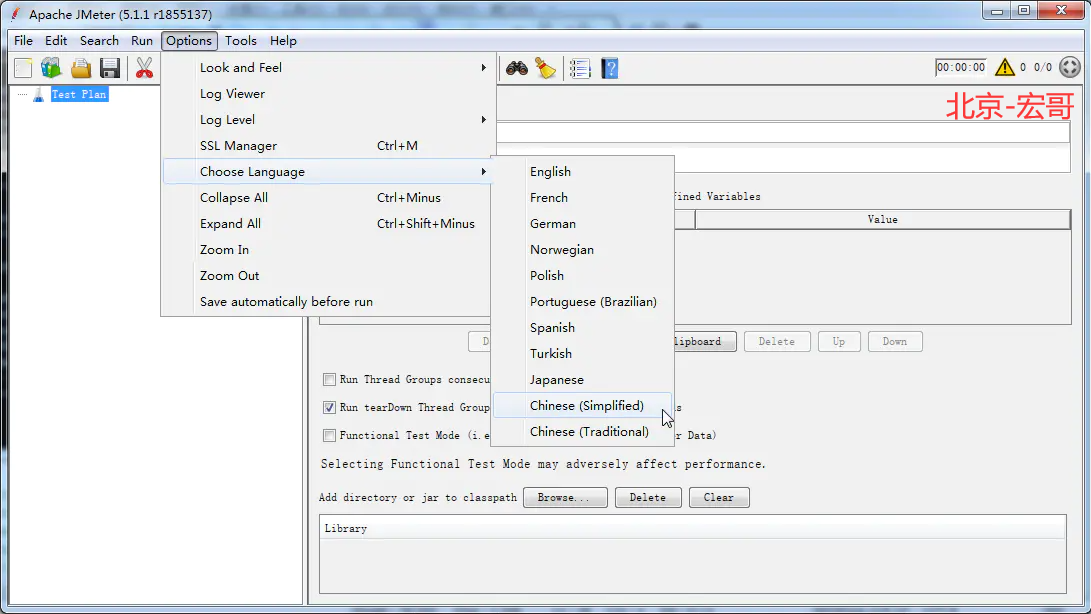
Task: Open the Search menu
Action: click(99, 40)
